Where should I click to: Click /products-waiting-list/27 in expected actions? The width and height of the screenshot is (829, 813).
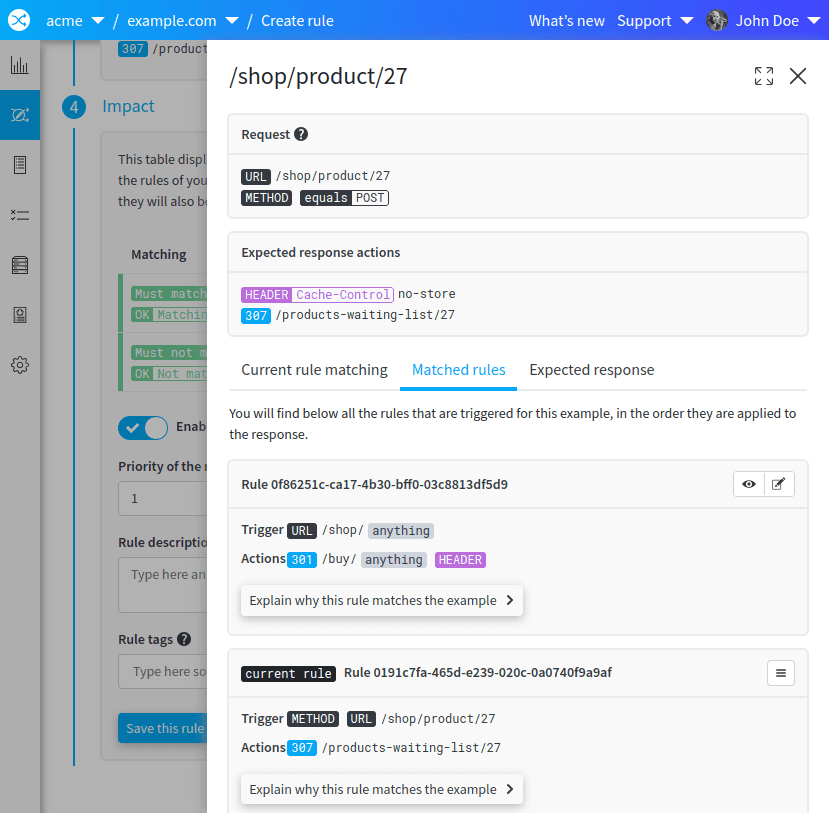[365, 315]
